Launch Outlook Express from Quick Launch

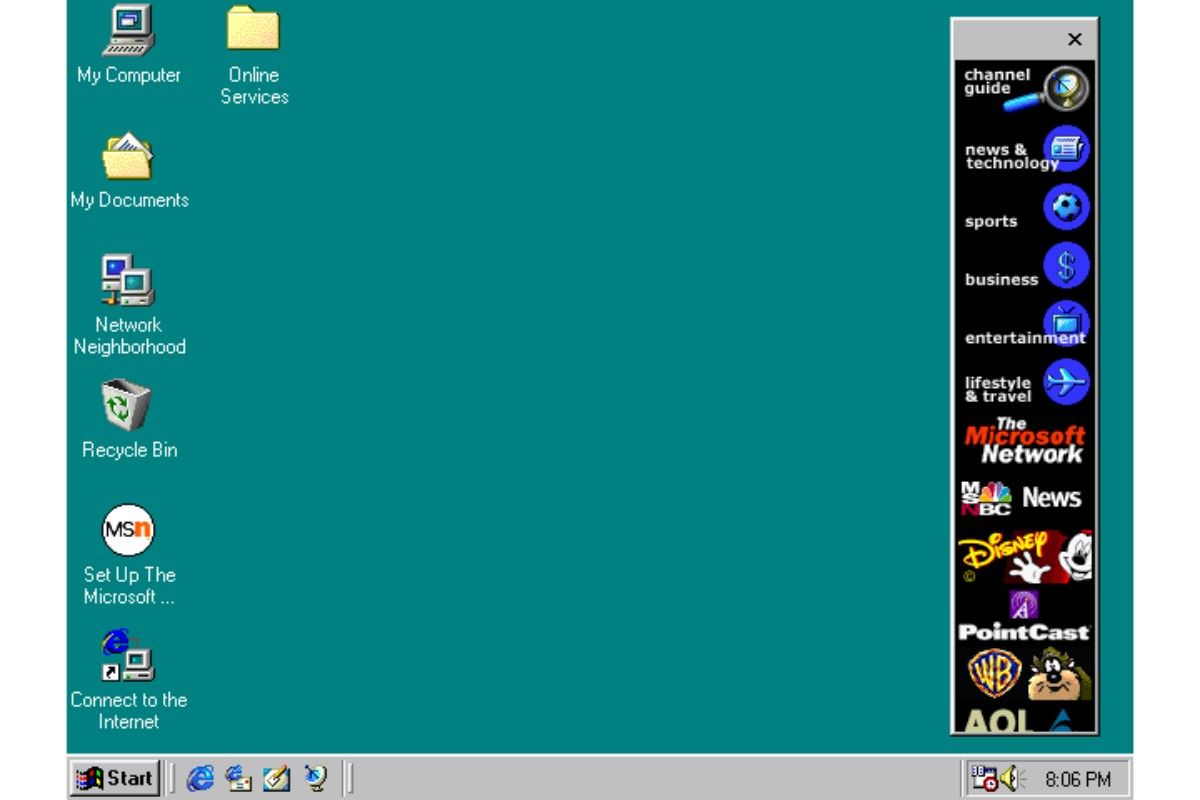(x=238, y=778)
